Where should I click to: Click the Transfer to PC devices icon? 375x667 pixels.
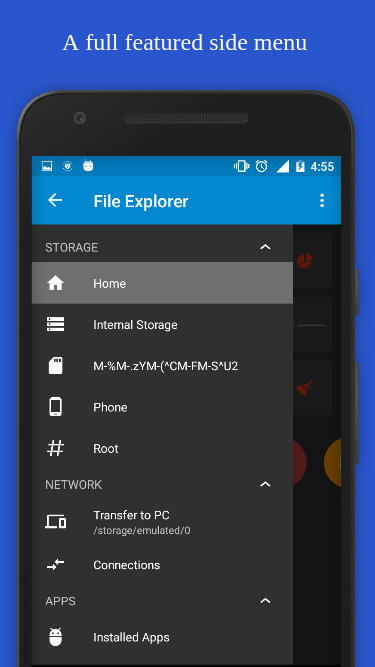(x=56, y=522)
